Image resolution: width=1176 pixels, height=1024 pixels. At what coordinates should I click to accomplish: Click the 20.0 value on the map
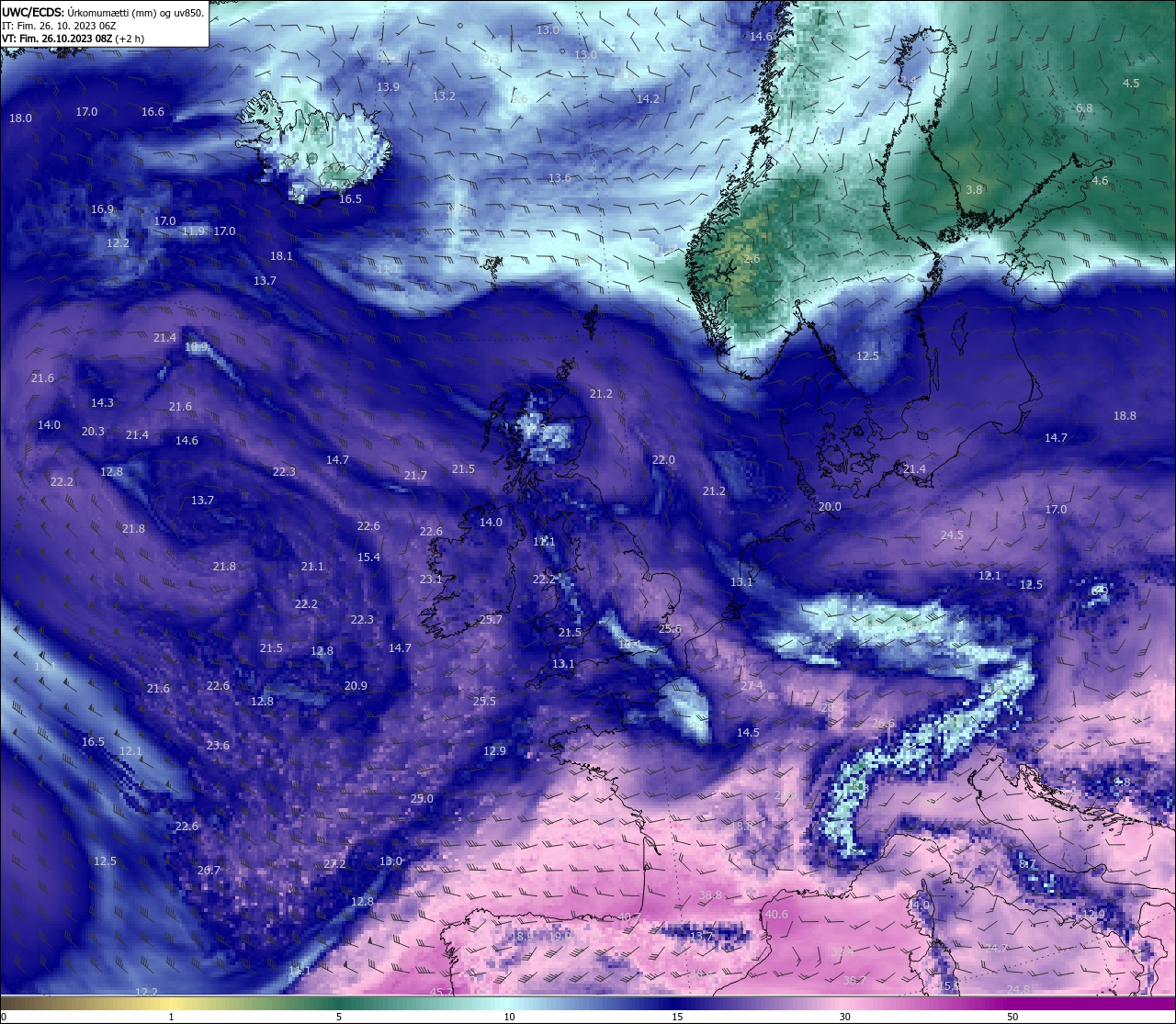pyautogui.click(x=830, y=507)
